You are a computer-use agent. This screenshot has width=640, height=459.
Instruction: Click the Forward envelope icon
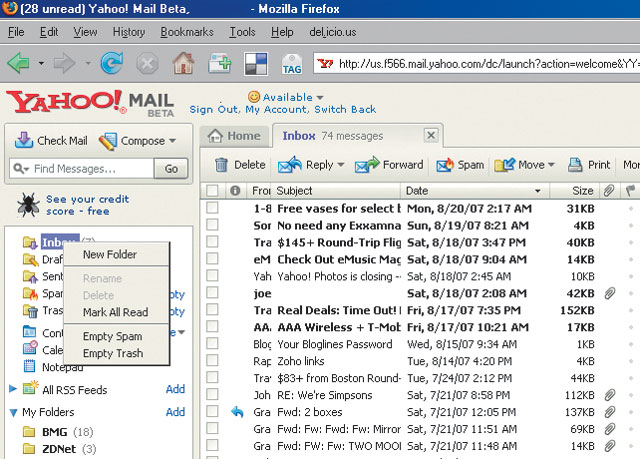[367, 164]
